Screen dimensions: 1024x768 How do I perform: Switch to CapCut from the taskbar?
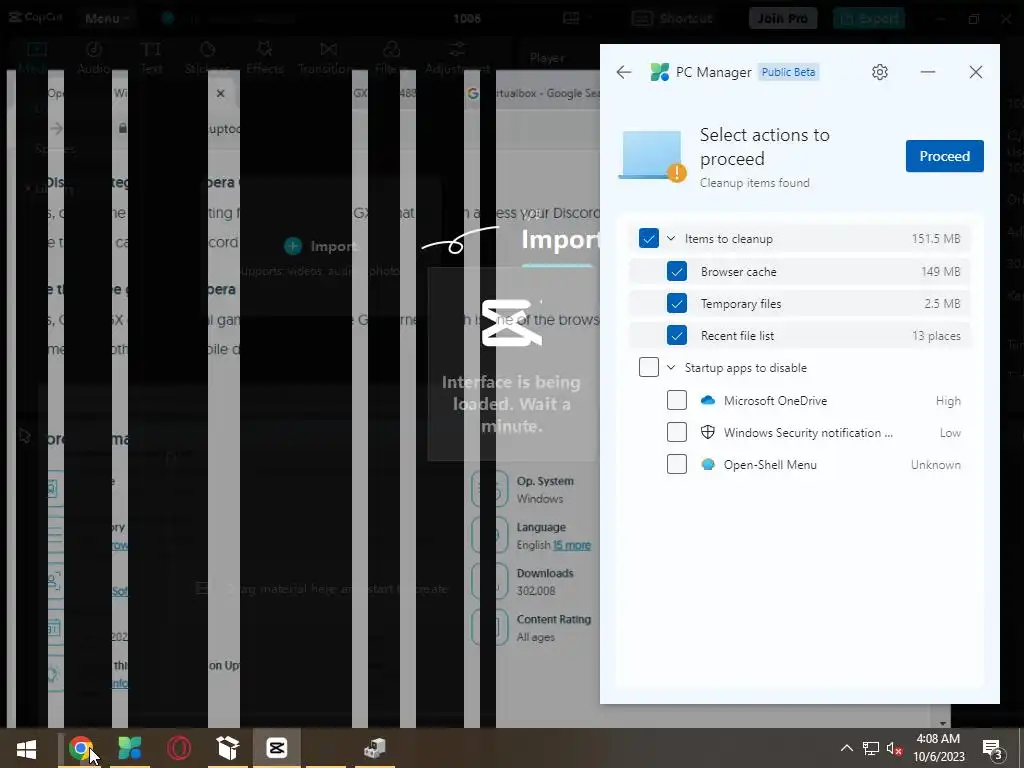pyautogui.click(x=277, y=748)
